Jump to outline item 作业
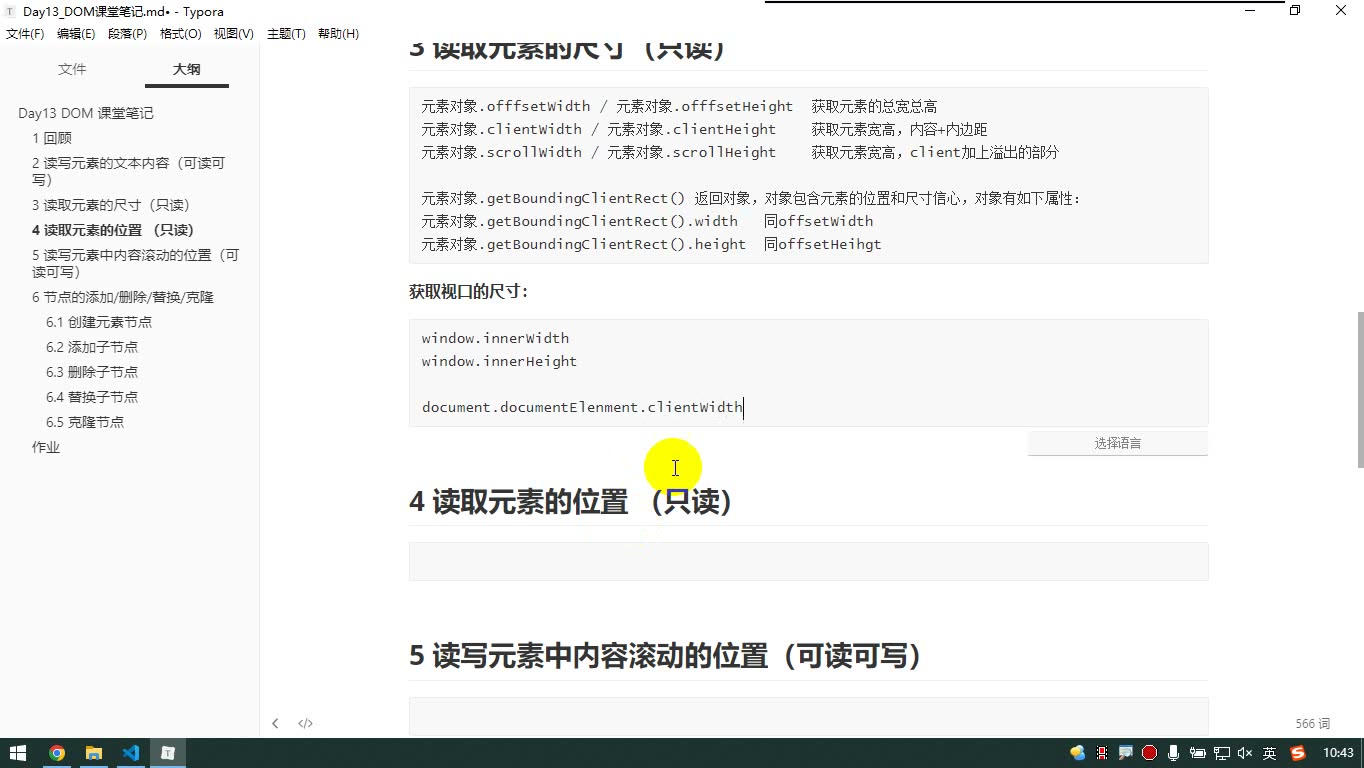1364x768 pixels. pos(46,447)
